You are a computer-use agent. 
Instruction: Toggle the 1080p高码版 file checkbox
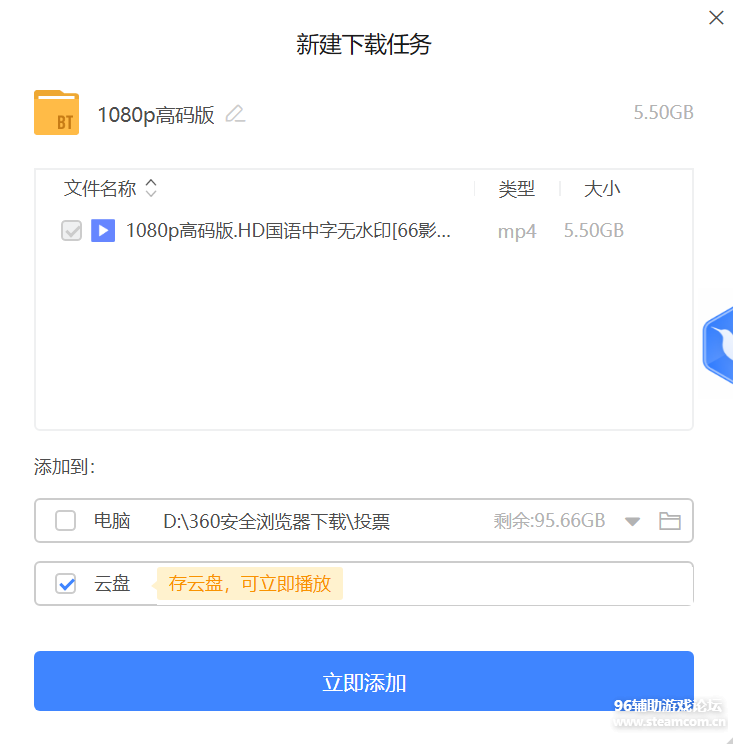(71, 231)
